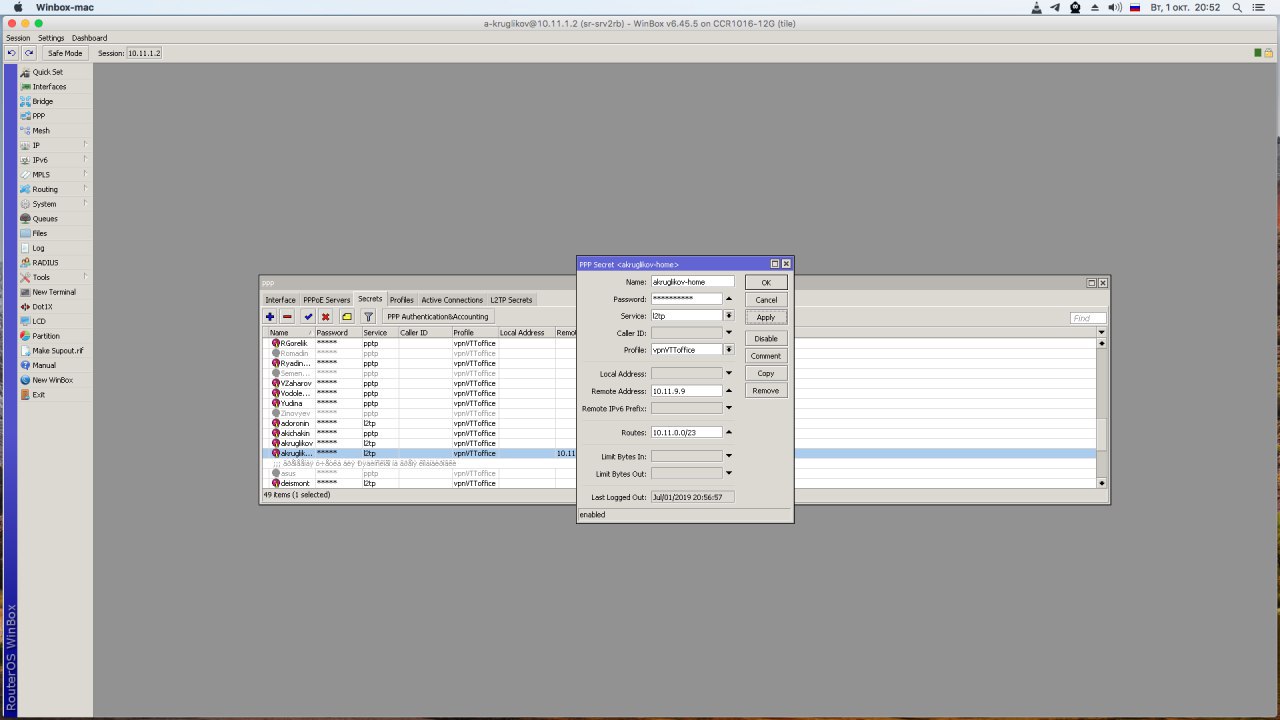Expand the Local Address field
Screen dimensions: 1280x720
729,374
